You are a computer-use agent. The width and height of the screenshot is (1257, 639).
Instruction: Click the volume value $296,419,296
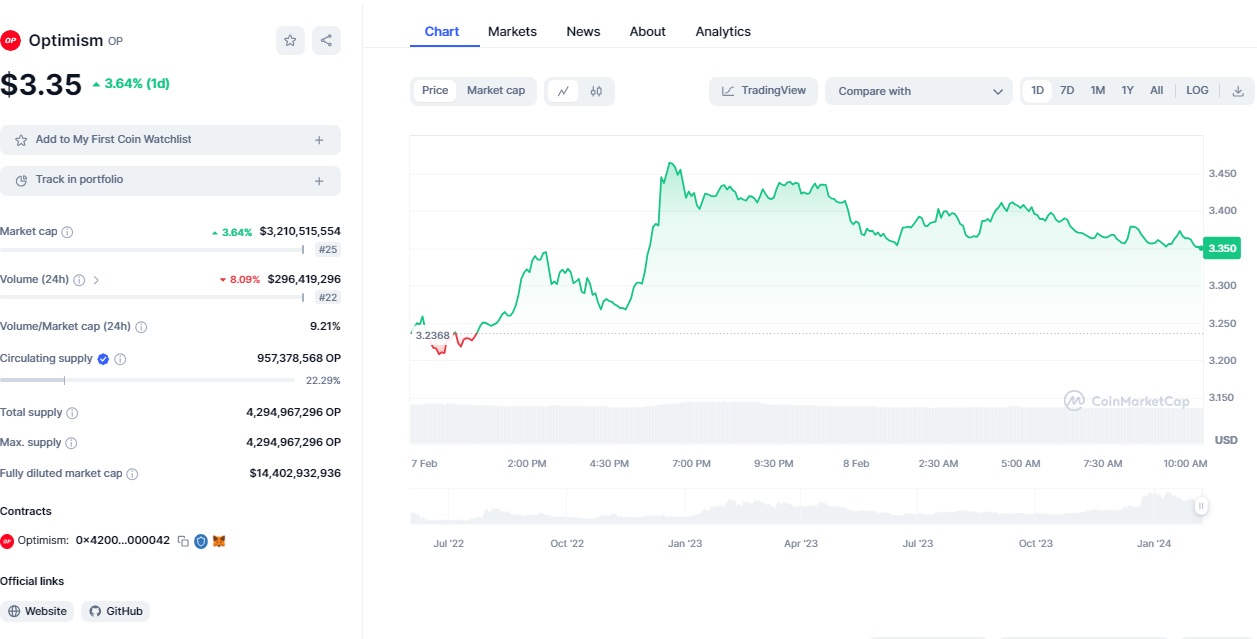(x=304, y=280)
